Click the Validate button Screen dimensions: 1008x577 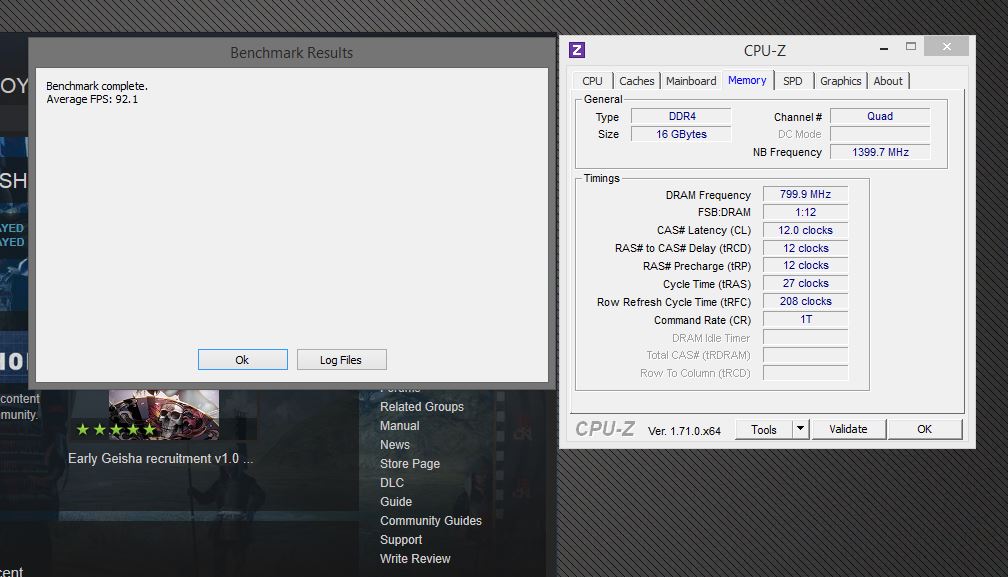[x=848, y=429]
